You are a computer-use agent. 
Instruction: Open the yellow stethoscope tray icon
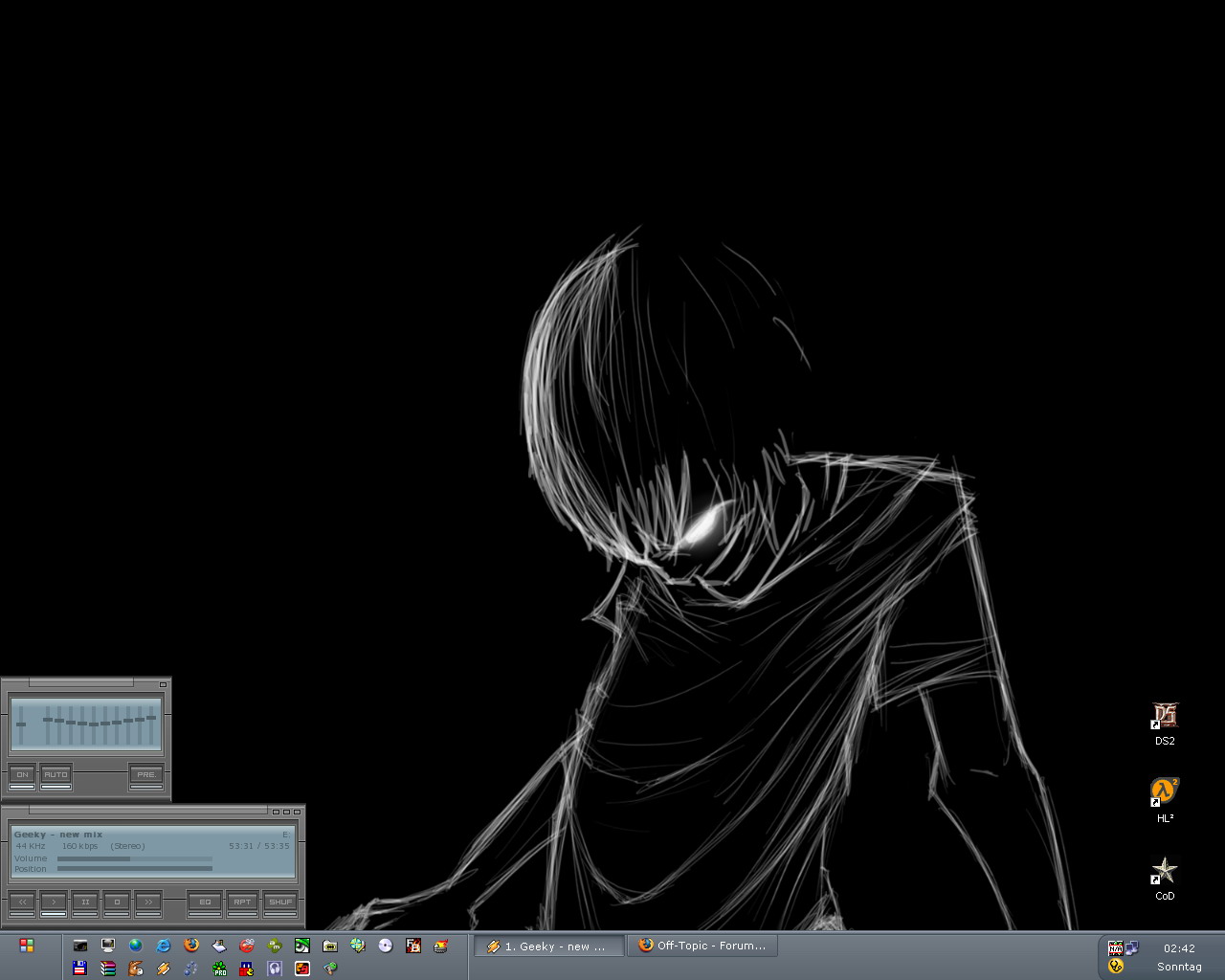click(x=1115, y=967)
